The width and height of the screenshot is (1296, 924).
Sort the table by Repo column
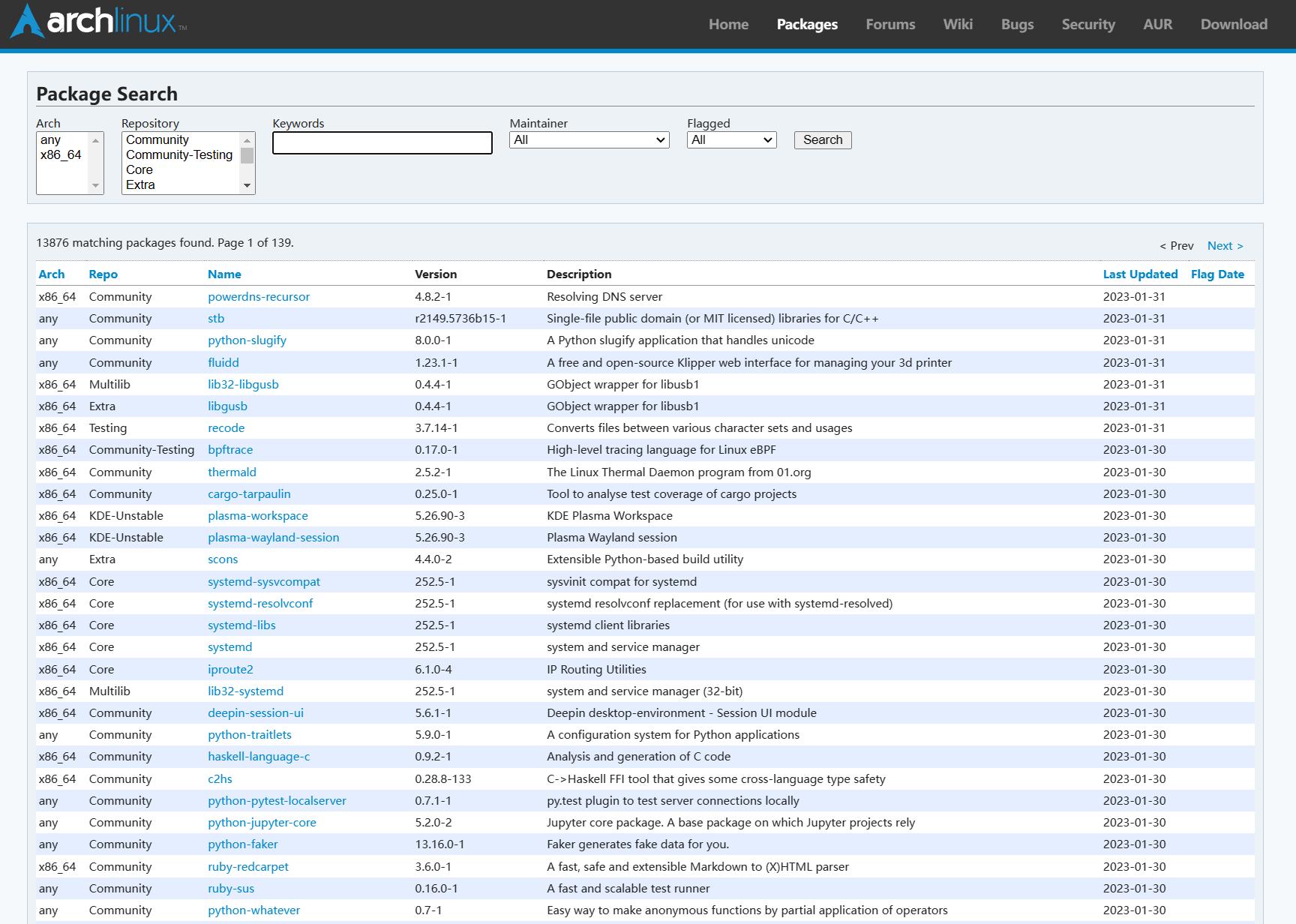pyautogui.click(x=103, y=274)
